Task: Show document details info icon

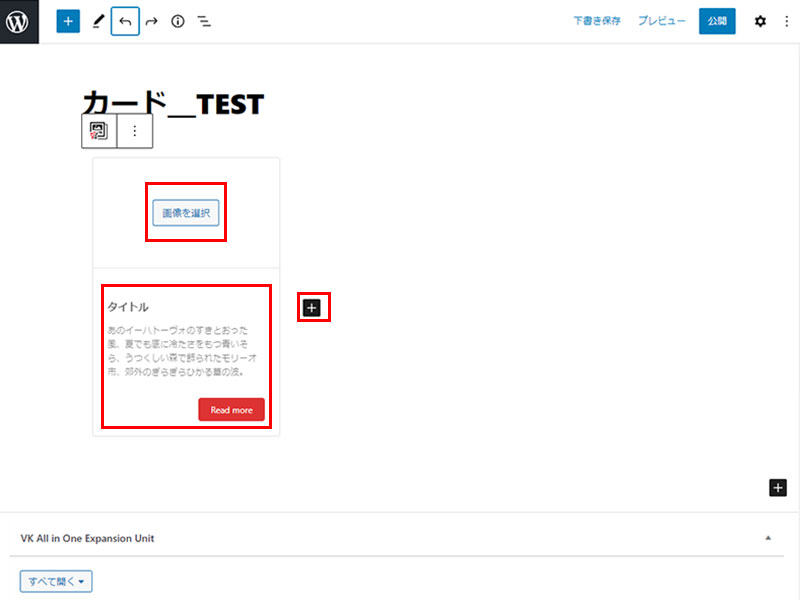Action: coord(178,21)
